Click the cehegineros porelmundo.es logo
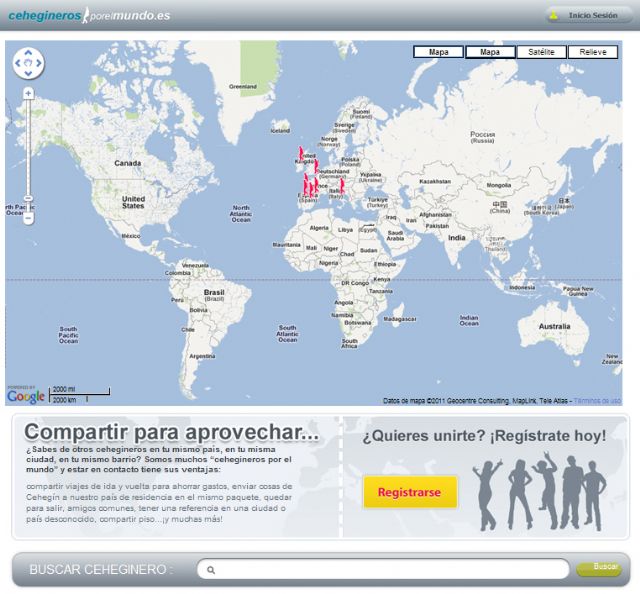Screen dimensions: 640x594 [89, 16]
